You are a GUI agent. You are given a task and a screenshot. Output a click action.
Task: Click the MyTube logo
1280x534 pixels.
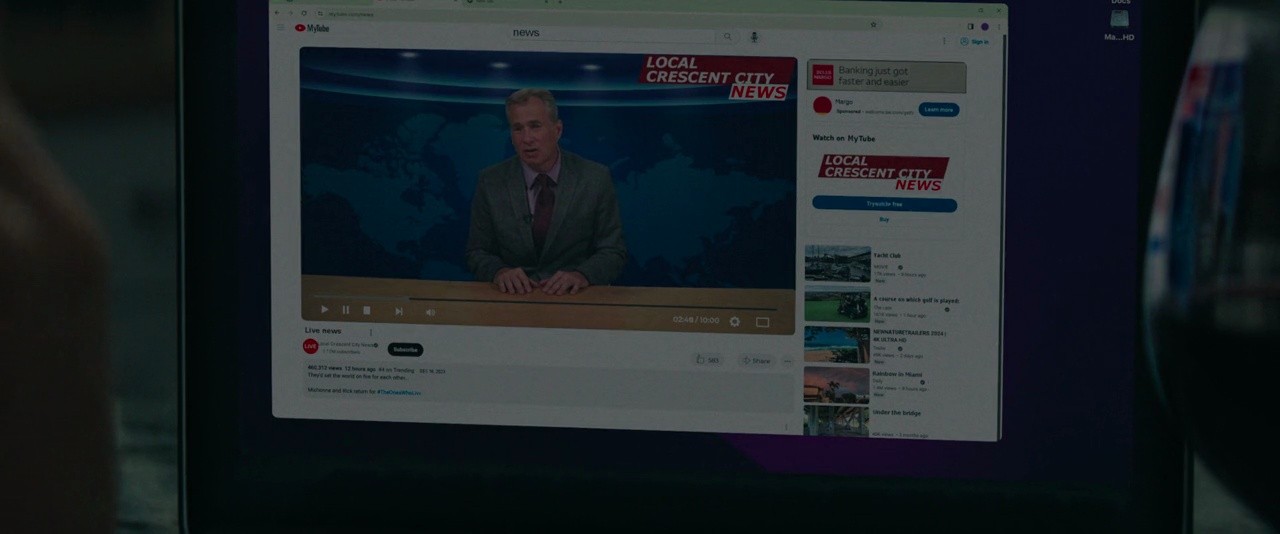tap(313, 28)
